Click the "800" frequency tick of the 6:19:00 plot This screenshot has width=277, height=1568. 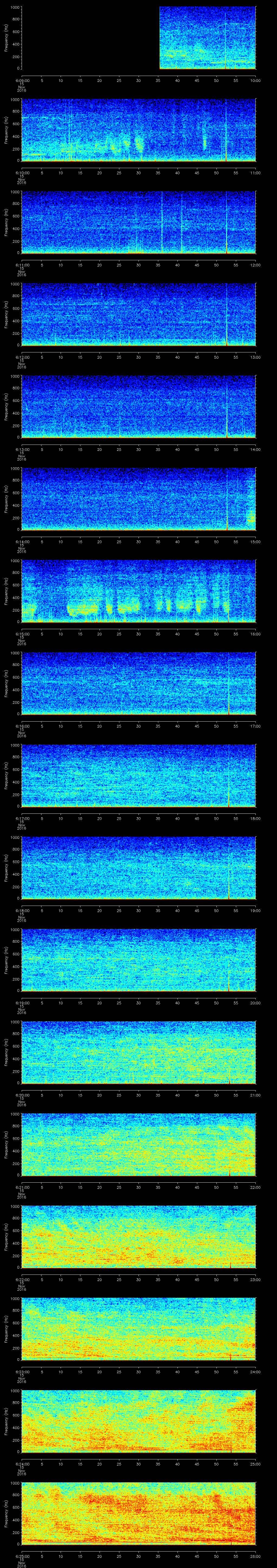(16, 942)
